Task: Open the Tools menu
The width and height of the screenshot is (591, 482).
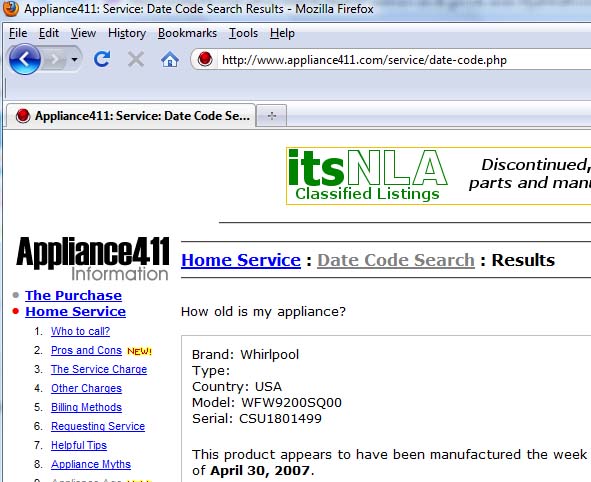Action: pos(243,33)
